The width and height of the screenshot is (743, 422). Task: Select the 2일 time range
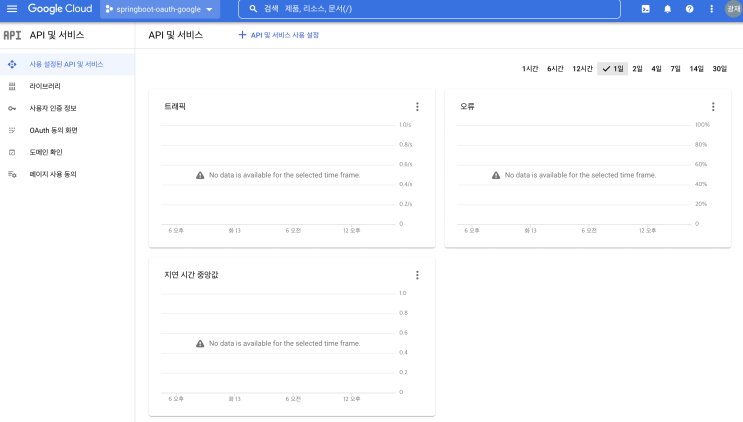tap(637, 69)
